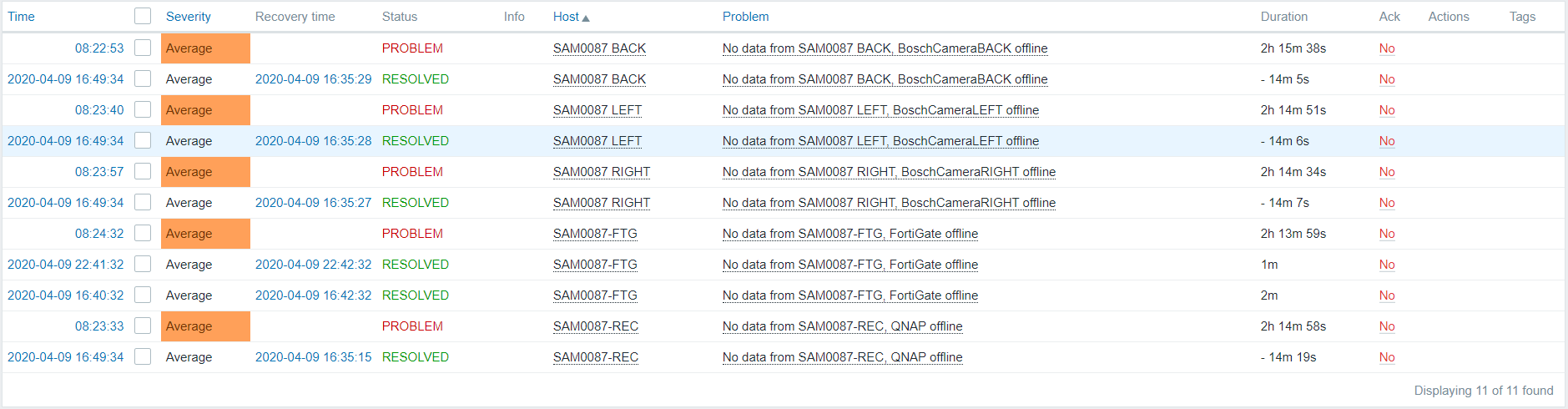The width and height of the screenshot is (1568, 409).
Task: Open SAM0087-FTG host menu in 08:24:32 row
Action: click(x=595, y=234)
